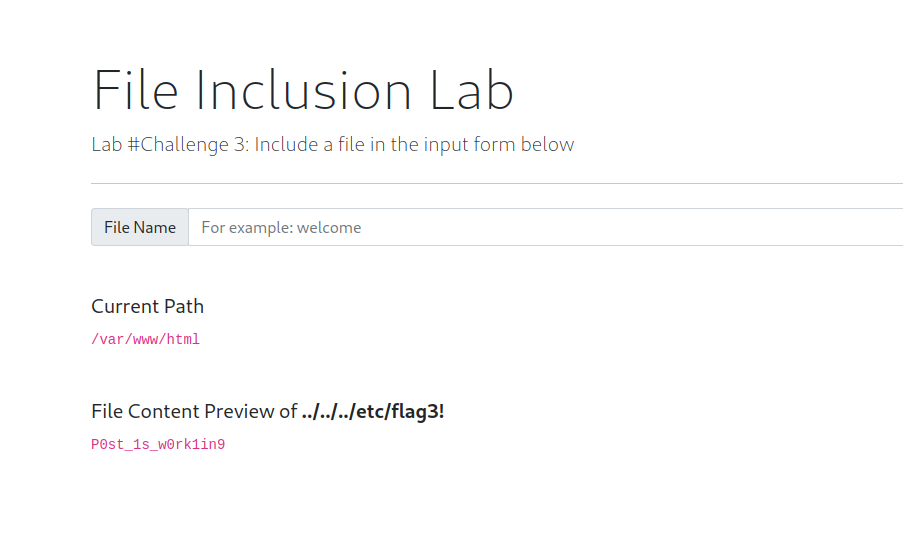The height and width of the screenshot is (546, 903).
Task: Focus the "For example: welcome" placeholder text
Action: click(x=281, y=228)
